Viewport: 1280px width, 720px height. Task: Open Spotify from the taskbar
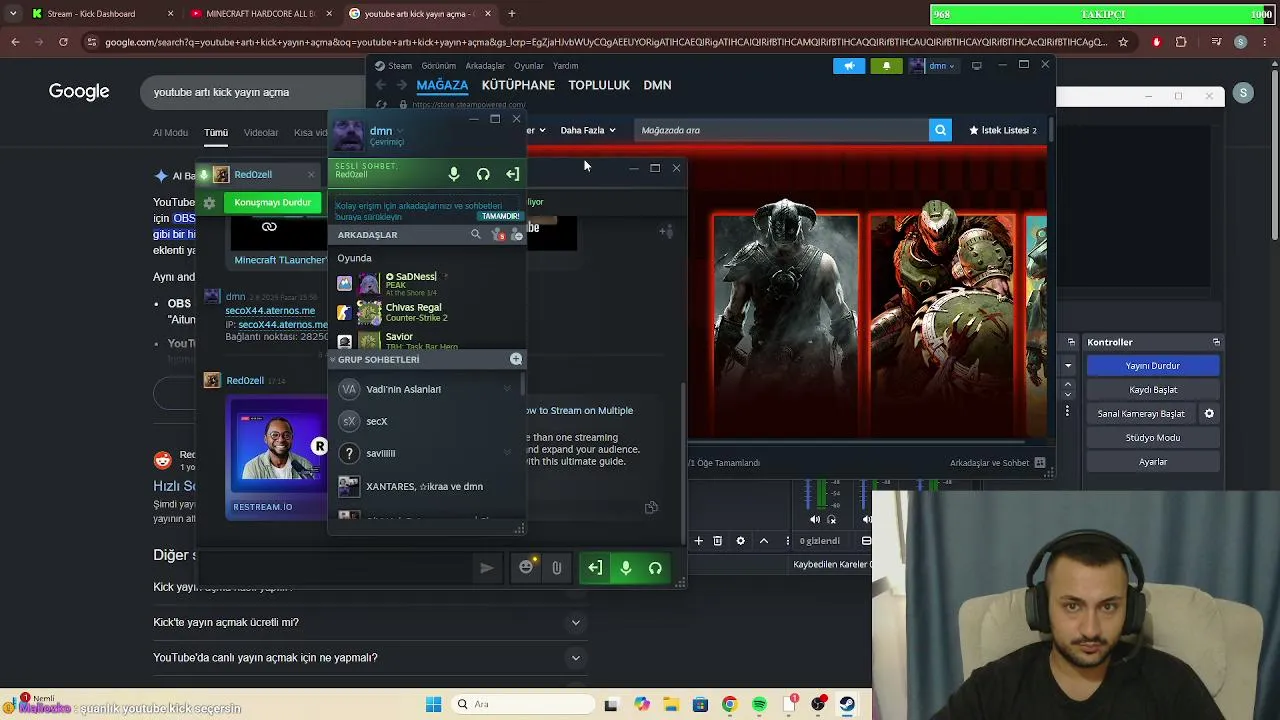[759, 704]
